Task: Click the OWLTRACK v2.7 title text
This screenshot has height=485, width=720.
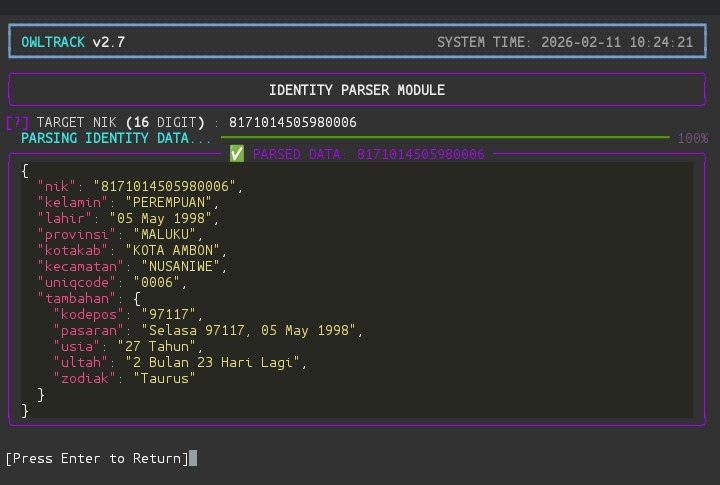Action: coord(73,42)
